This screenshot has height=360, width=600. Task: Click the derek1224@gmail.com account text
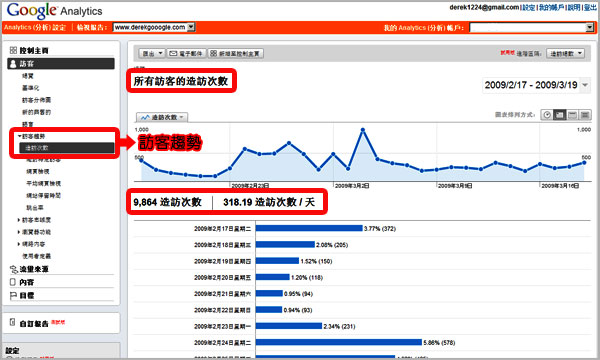pos(484,7)
